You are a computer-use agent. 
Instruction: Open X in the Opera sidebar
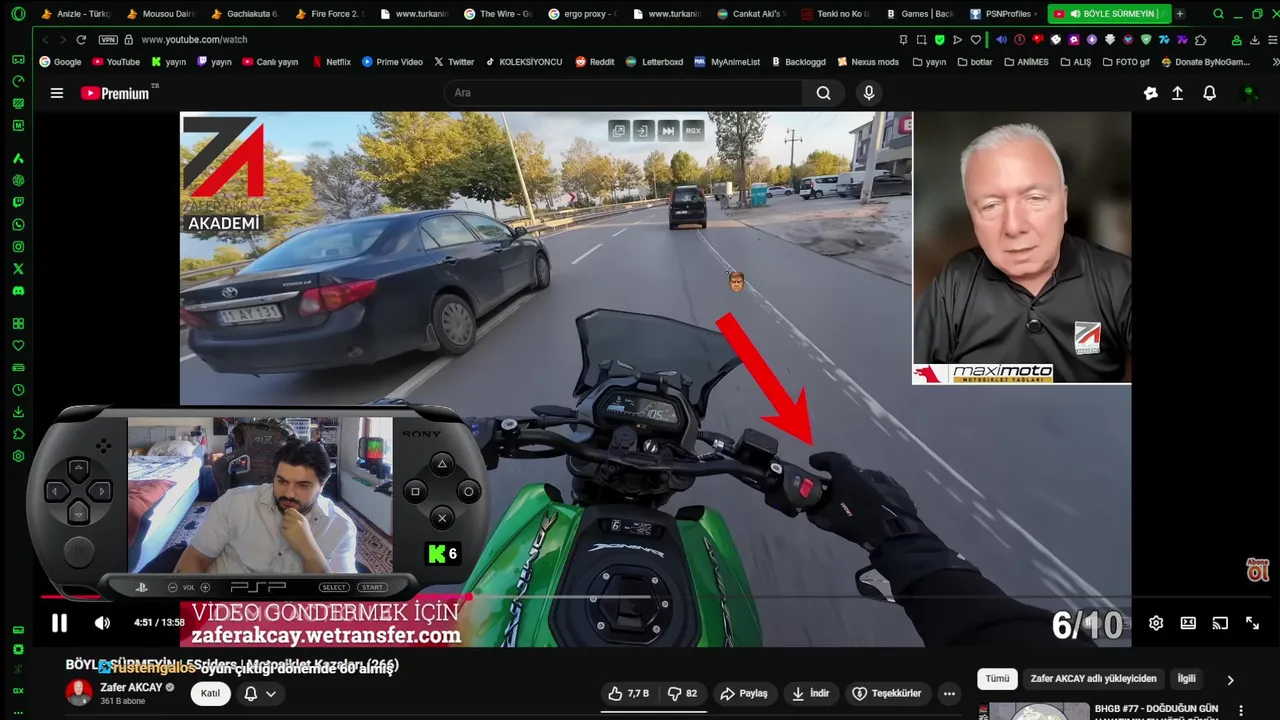click(x=18, y=268)
